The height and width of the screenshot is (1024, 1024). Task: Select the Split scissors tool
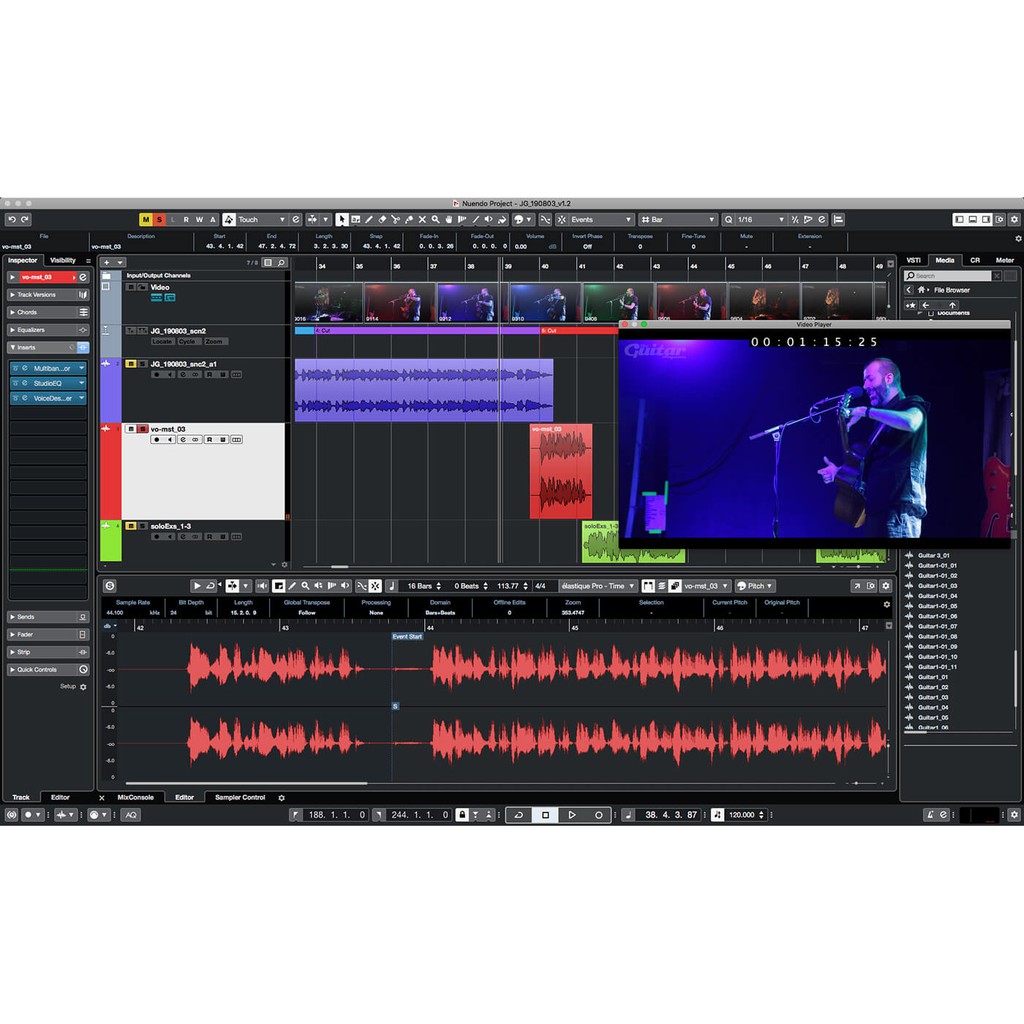pos(395,219)
